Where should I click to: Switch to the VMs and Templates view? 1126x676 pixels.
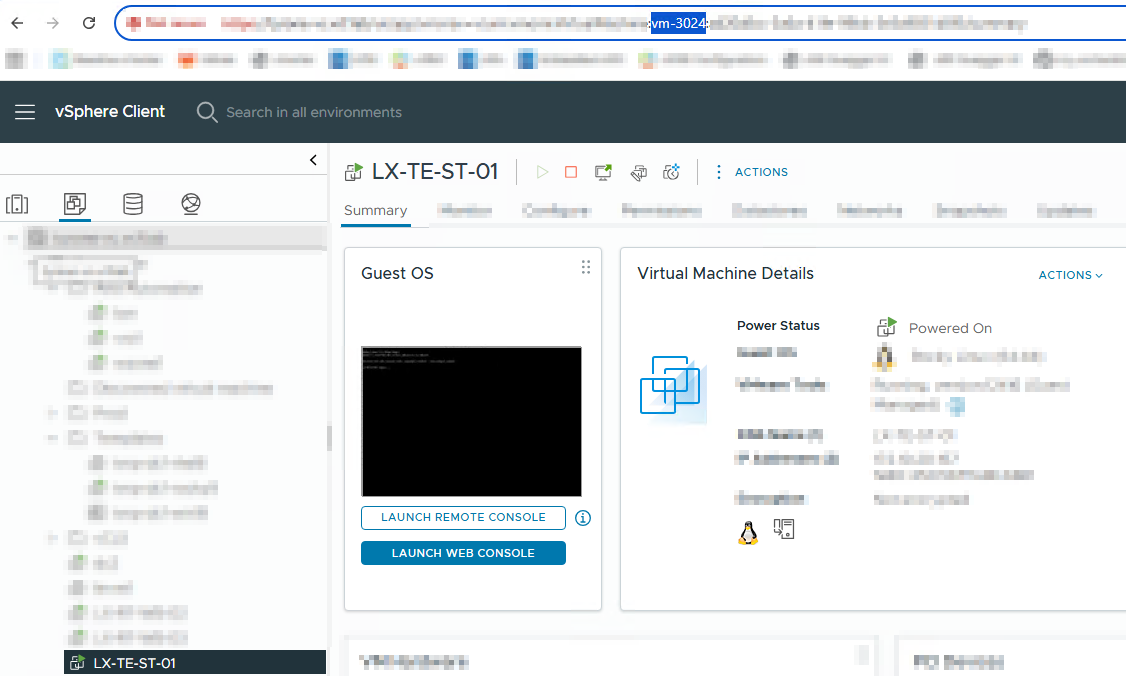[x=74, y=204]
